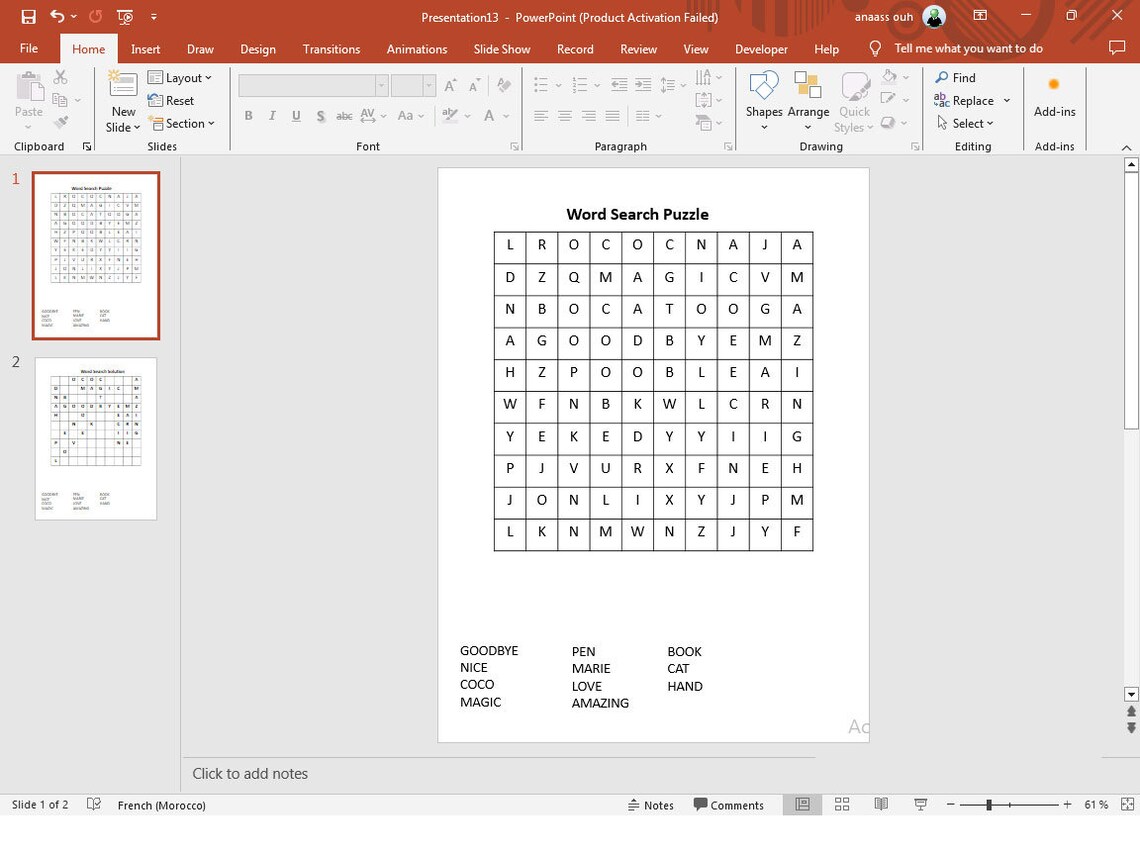This screenshot has width=1140, height=855.
Task: Change proofing language via French (Morocco) label
Action: click(161, 804)
